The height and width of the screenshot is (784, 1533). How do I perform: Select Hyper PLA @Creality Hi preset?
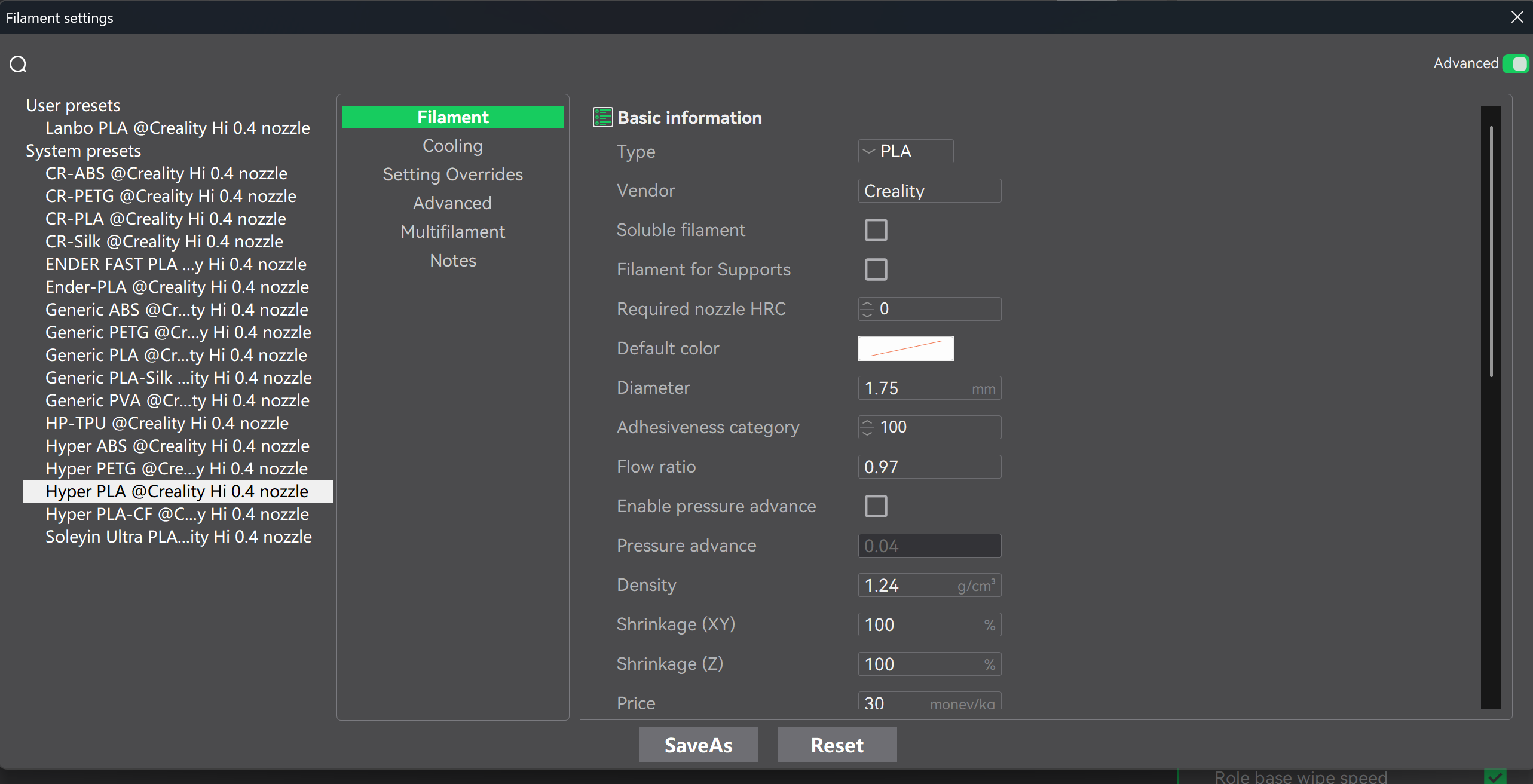pos(178,491)
